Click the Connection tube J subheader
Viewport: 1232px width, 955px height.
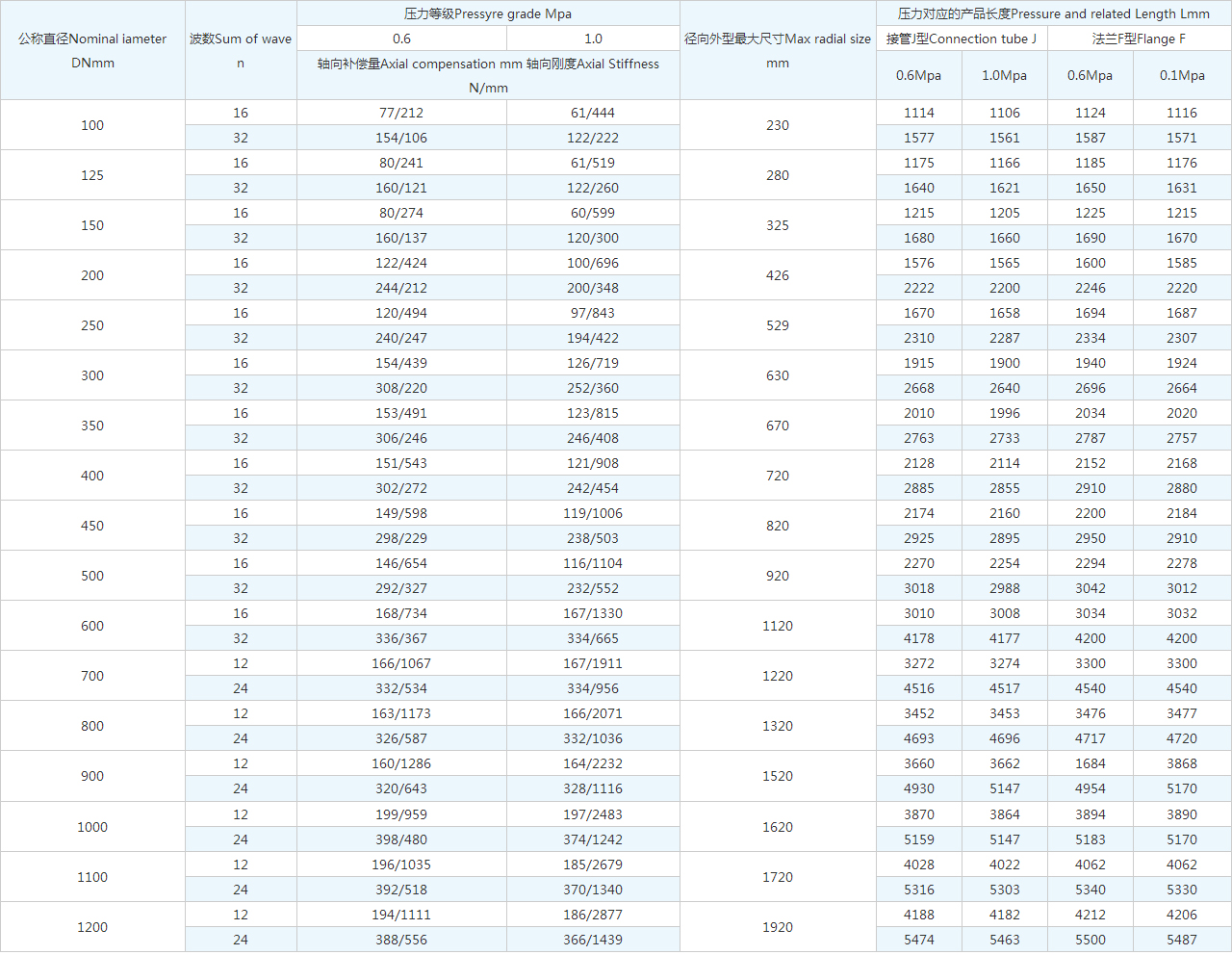click(962, 39)
